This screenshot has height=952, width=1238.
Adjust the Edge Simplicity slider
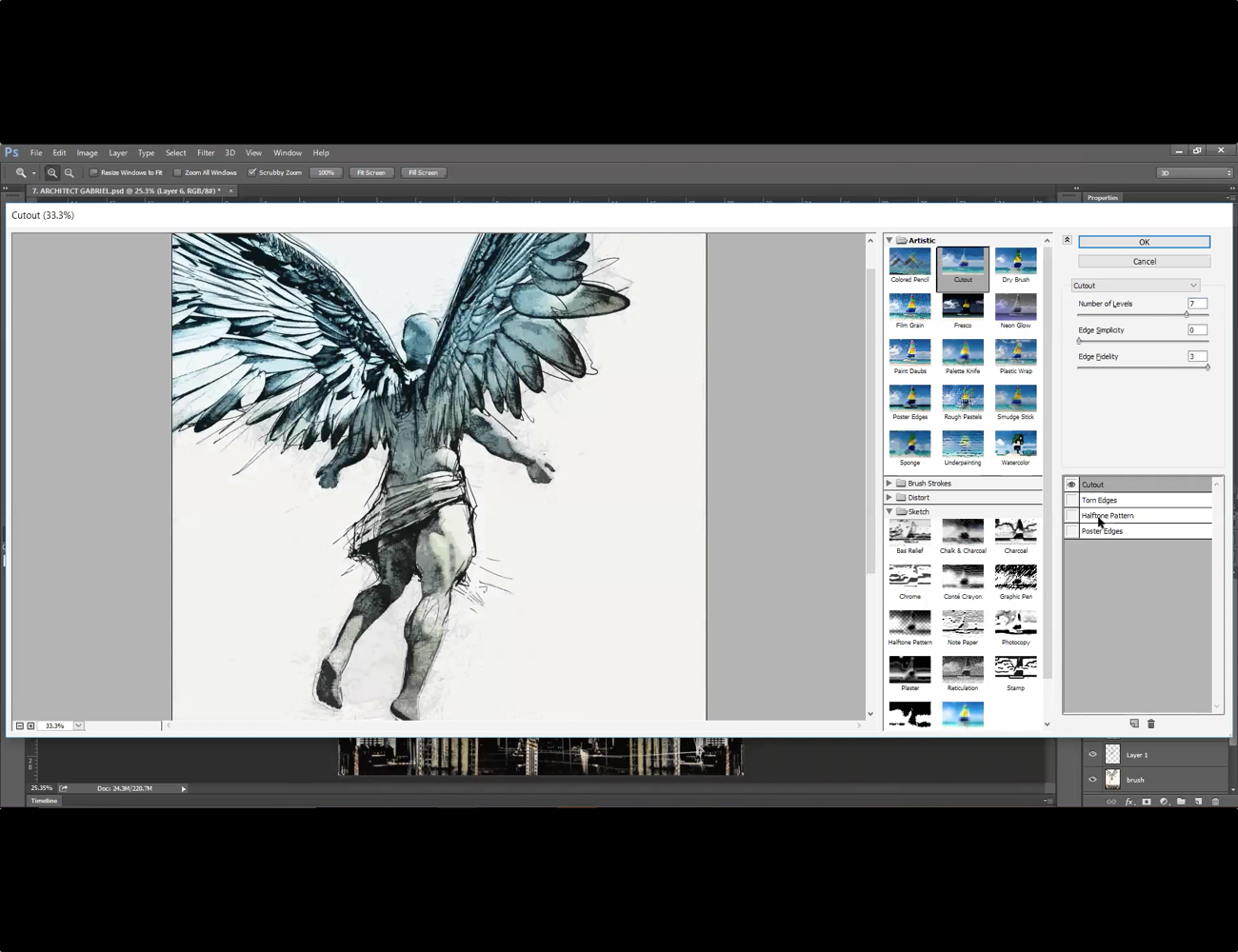click(1079, 340)
